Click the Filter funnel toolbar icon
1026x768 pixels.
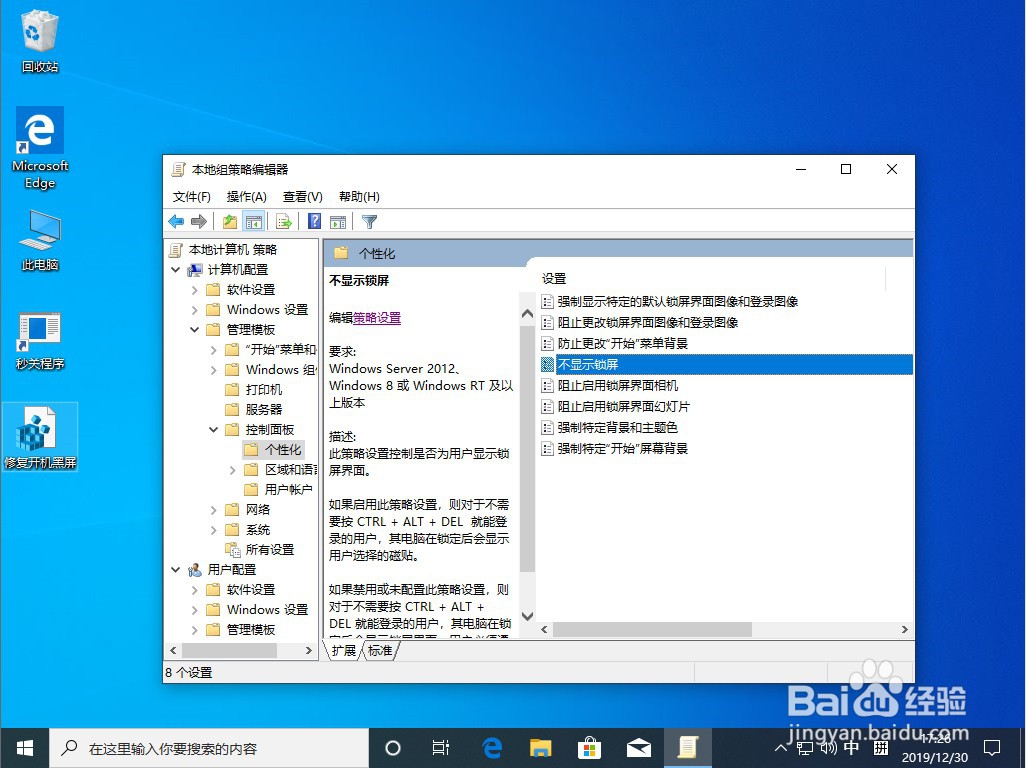[369, 222]
